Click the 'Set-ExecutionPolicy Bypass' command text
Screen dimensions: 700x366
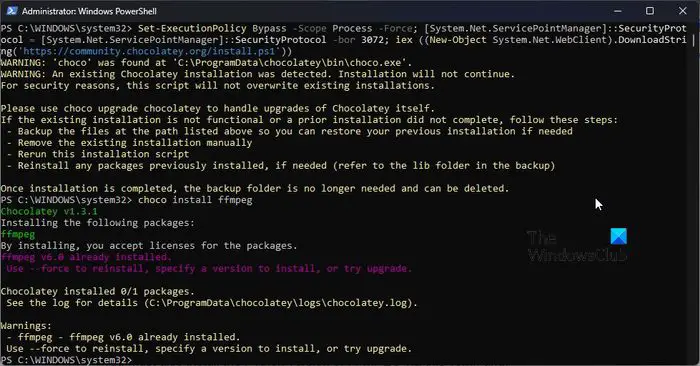coord(212,29)
